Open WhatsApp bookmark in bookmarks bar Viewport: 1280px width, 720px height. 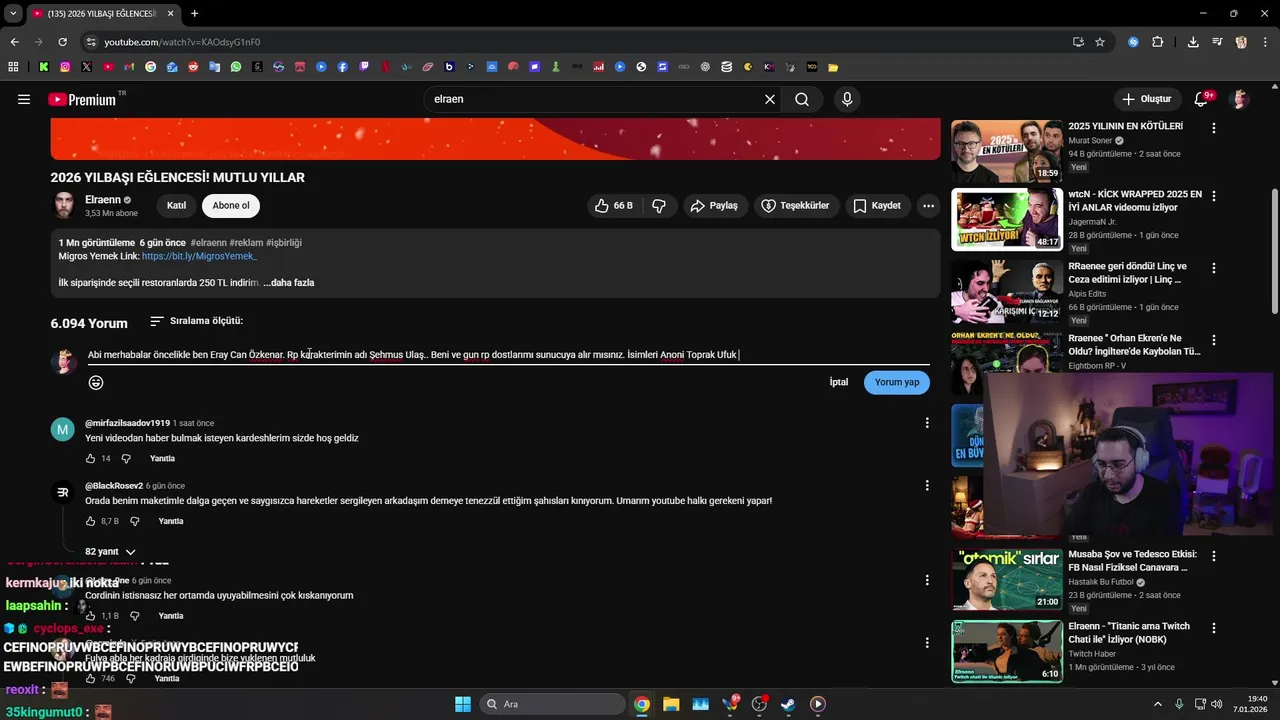click(x=236, y=67)
